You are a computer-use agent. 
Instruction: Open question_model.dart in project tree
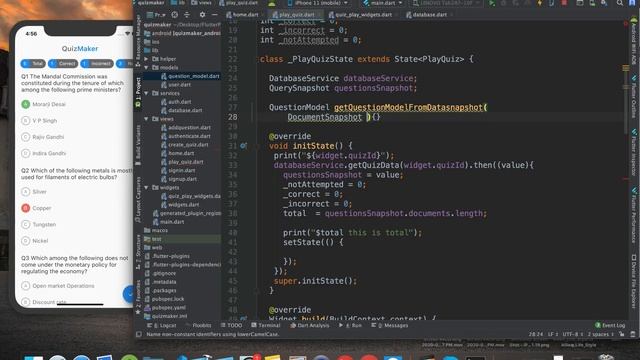point(190,76)
